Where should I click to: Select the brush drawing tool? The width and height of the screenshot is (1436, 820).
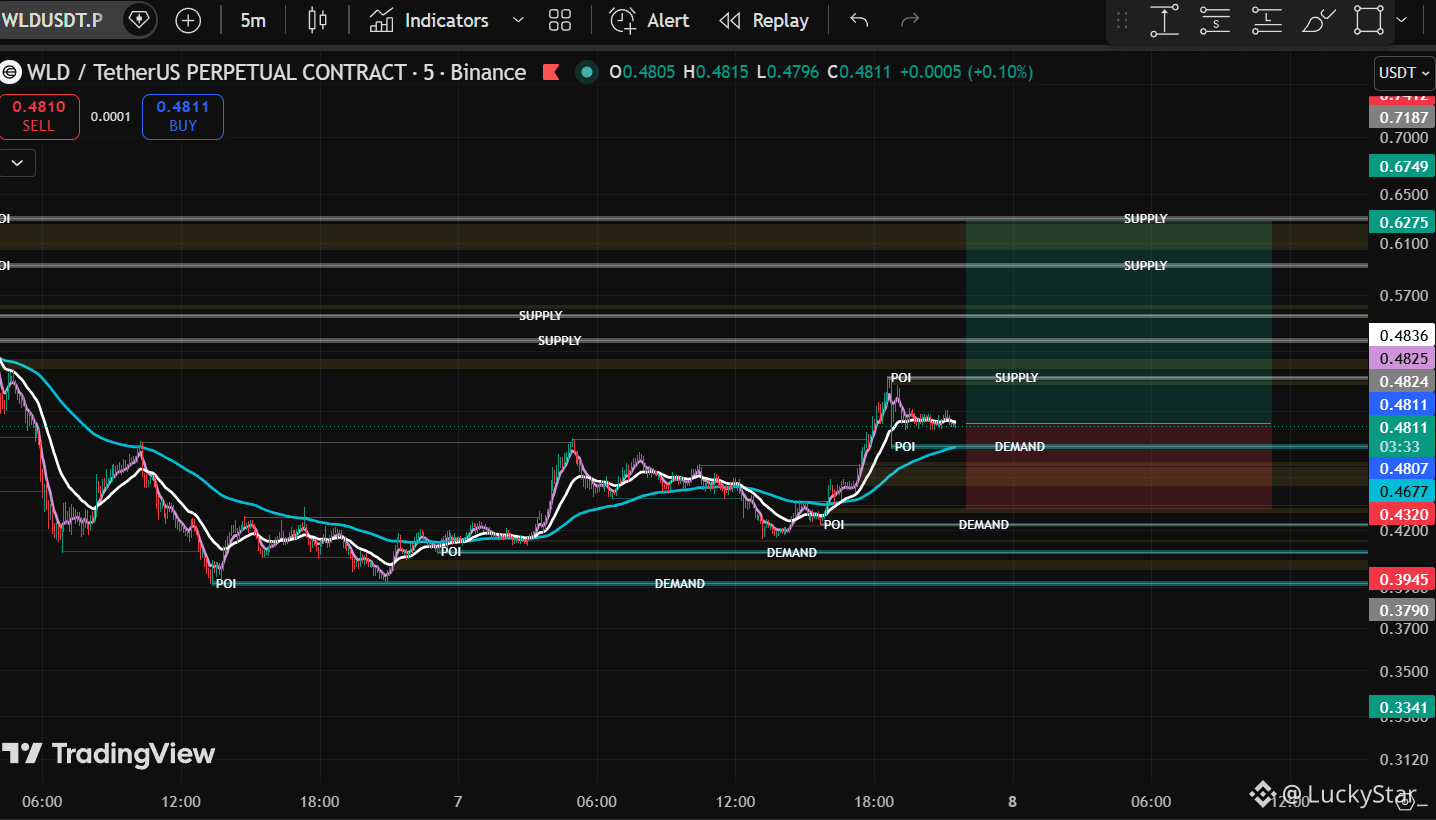[1318, 20]
